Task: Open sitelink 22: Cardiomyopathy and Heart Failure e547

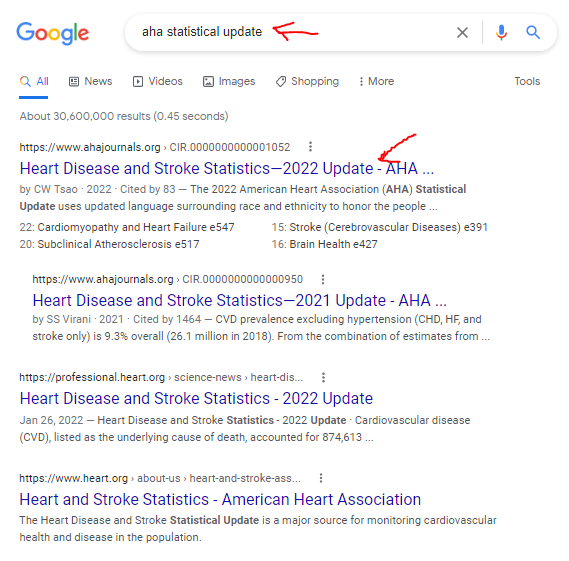Action: tap(127, 227)
